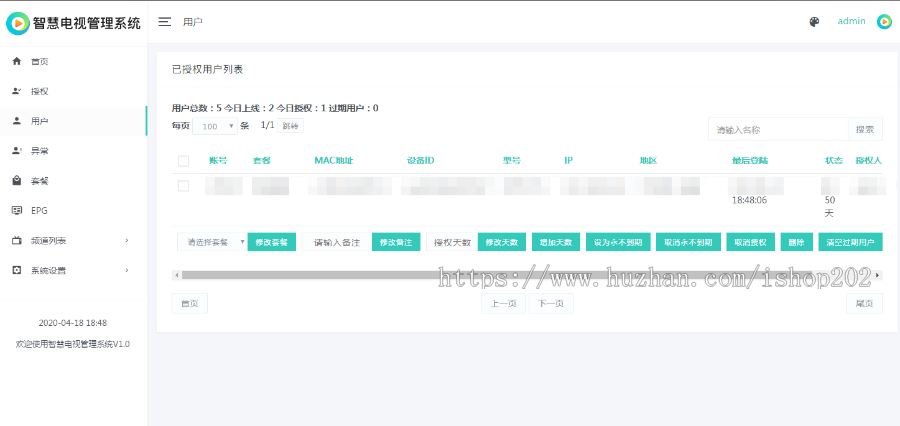This screenshot has height=426, width=900.
Task: Click the 用户总数 statistics line
Action: (x=275, y=108)
